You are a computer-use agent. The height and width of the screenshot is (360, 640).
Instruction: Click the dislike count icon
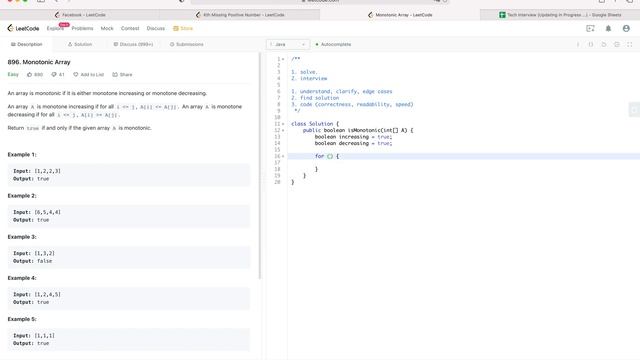(x=54, y=74)
